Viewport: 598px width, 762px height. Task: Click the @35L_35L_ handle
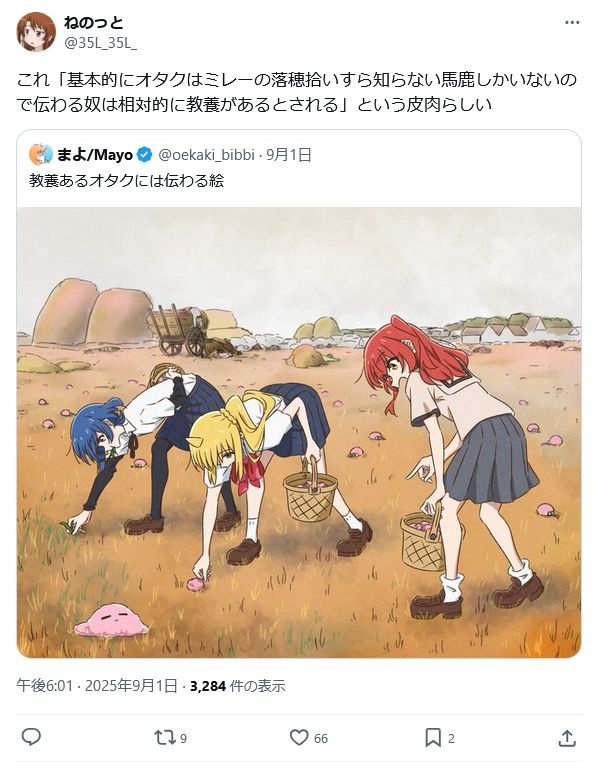coord(101,43)
